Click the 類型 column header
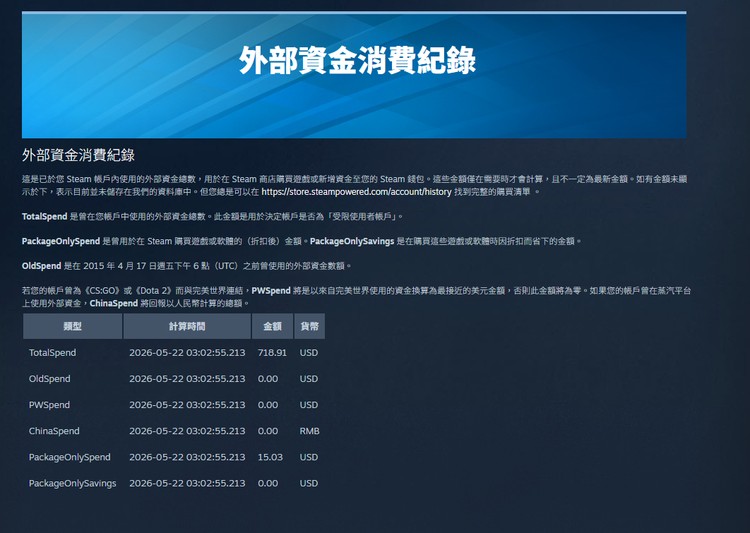Viewport: 750px width, 533px height. pyautogui.click(x=73, y=326)
